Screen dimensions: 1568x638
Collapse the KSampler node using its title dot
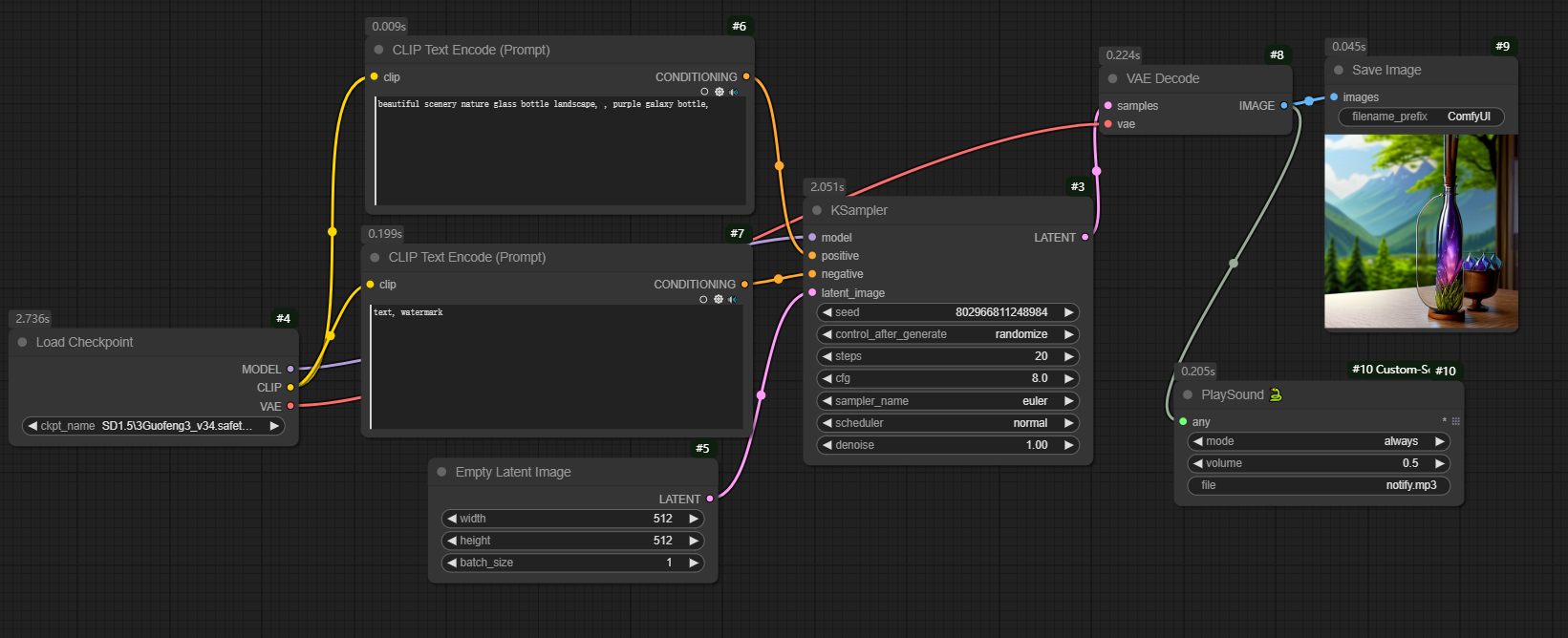point(817,210)
